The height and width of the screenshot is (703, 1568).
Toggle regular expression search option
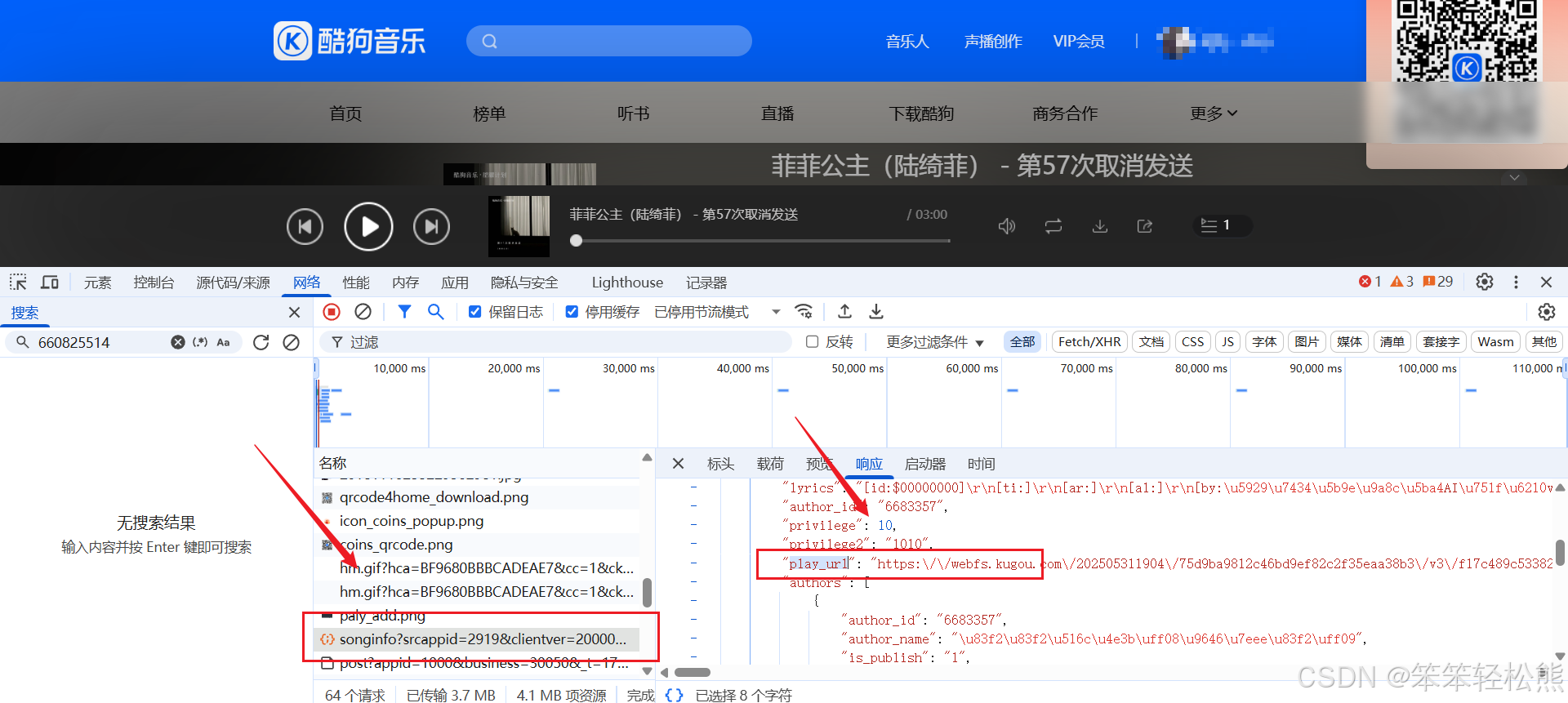tap(200, 342)
